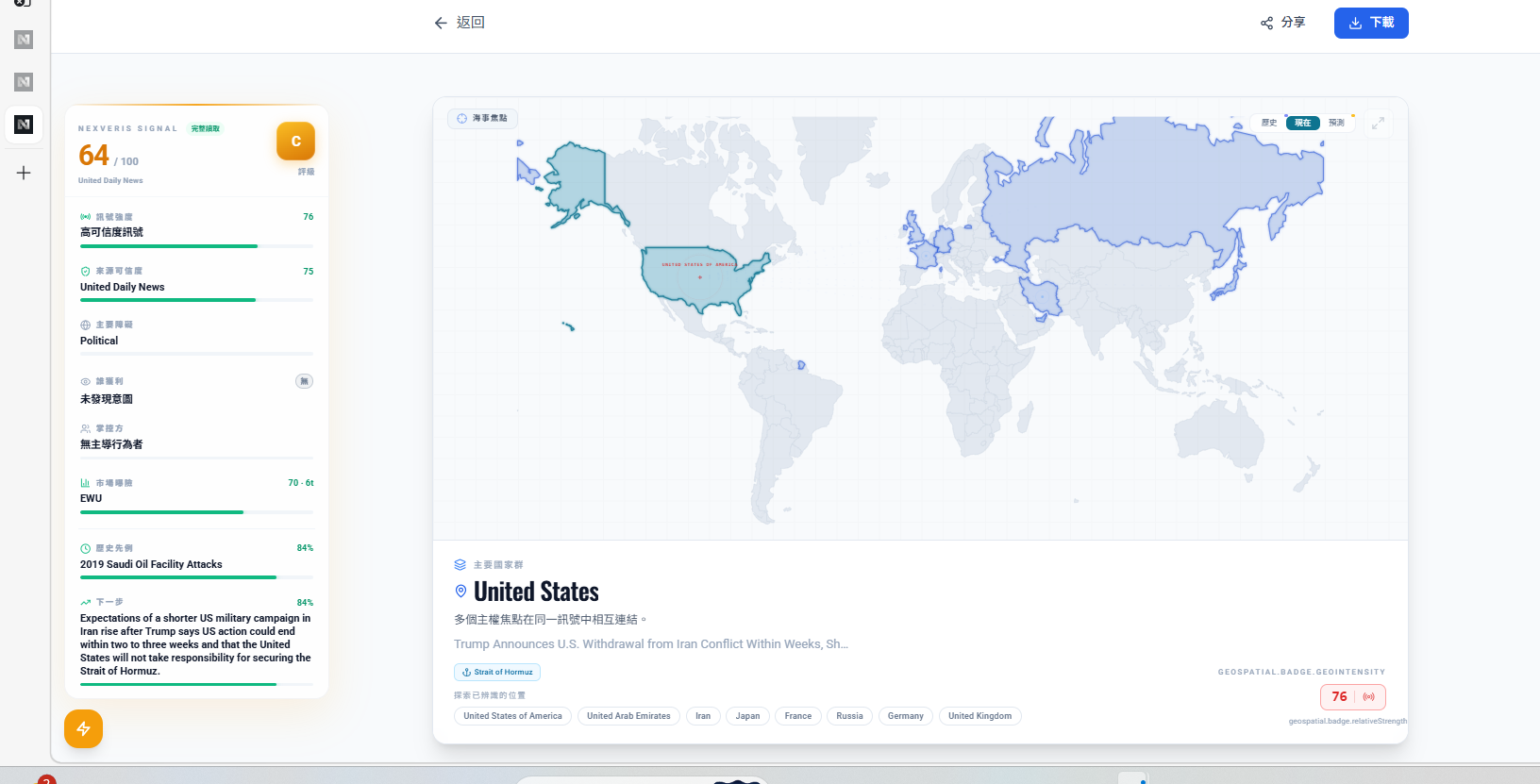Select the United Arab Emirates chip
The height and width of the screenshot is (784, 1540).
628,716
